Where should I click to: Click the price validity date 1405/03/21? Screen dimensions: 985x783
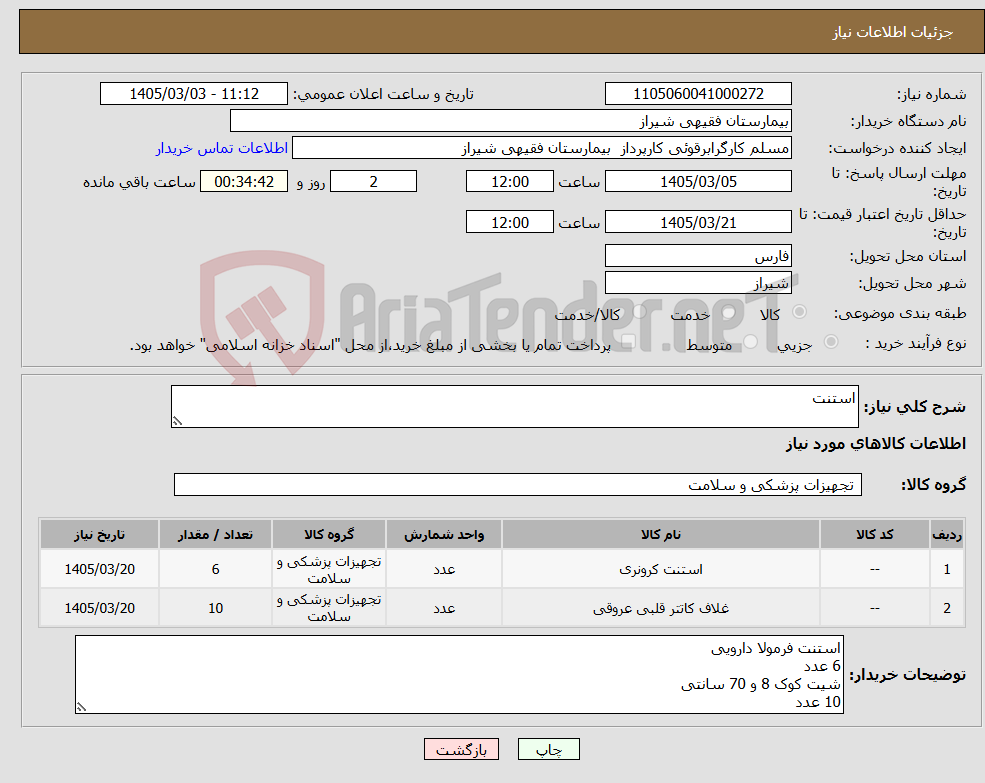[x=698, y=222]
